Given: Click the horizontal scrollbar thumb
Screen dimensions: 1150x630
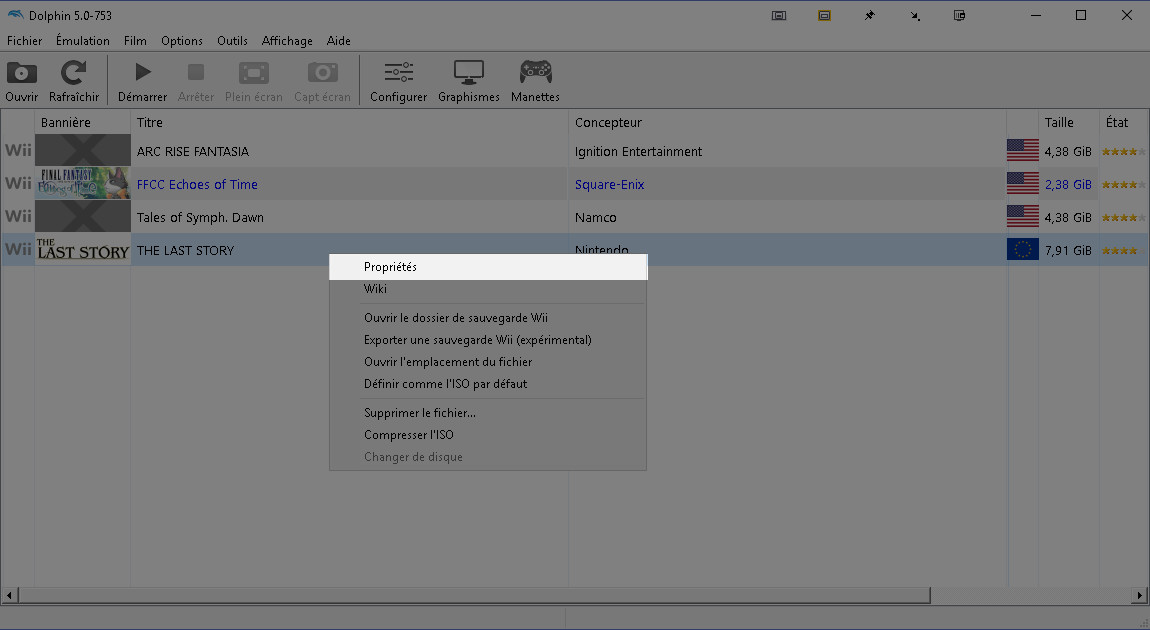Looking at the screenshot, I should [474, 595].
